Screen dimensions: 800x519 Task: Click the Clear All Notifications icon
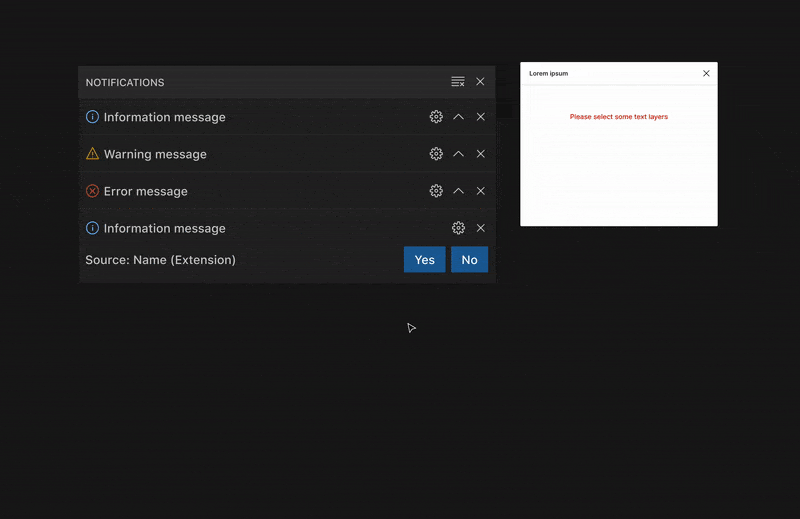[457, 82]
